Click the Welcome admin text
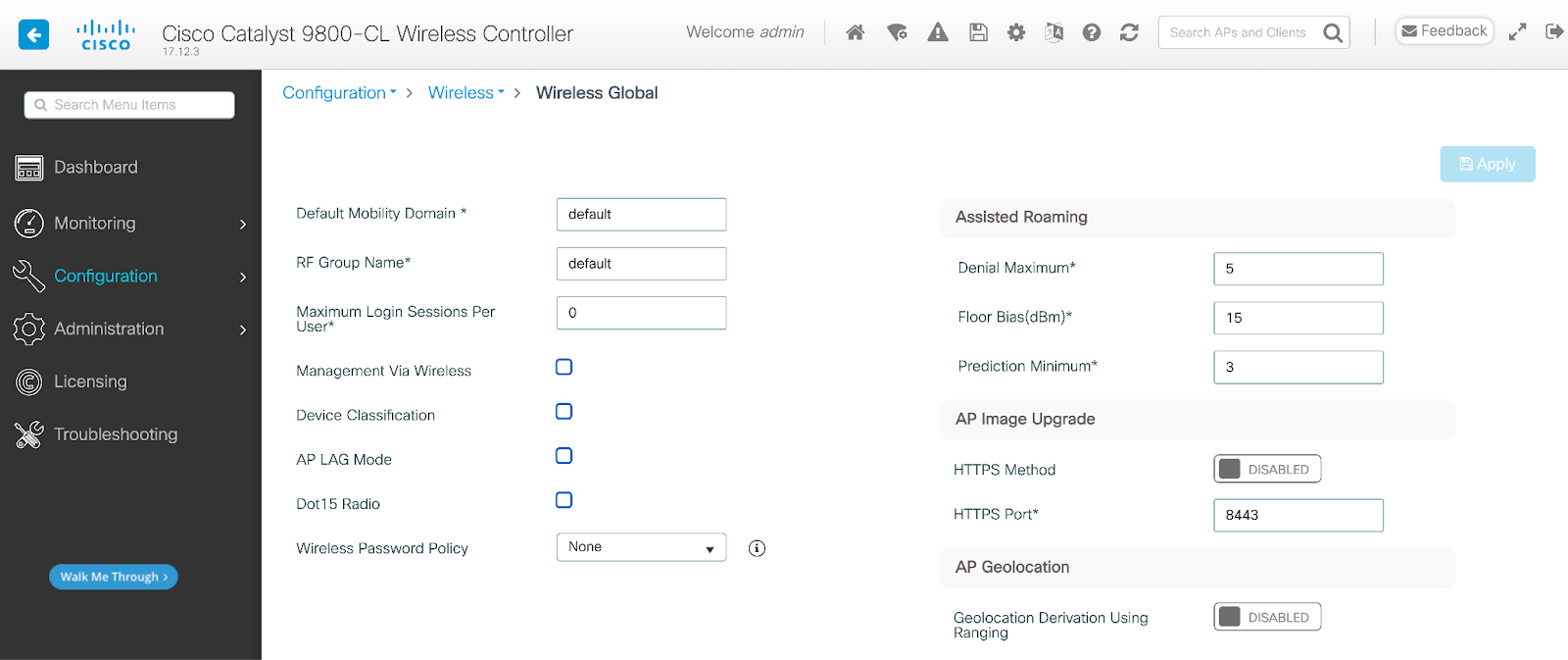The height and width of the screenshot is (660, 1568). (x=745, y=32)
